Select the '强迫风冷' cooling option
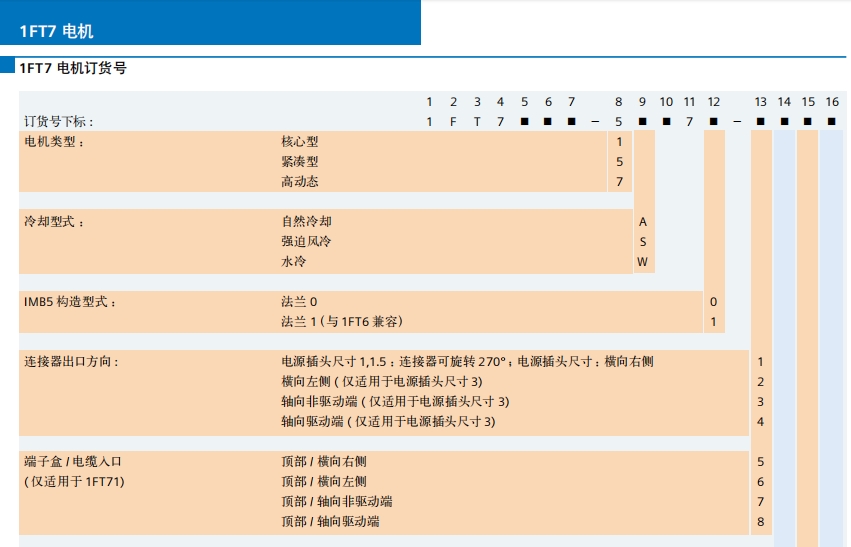The height and width of the screenshot is (547, 851). tap(306, 241)
